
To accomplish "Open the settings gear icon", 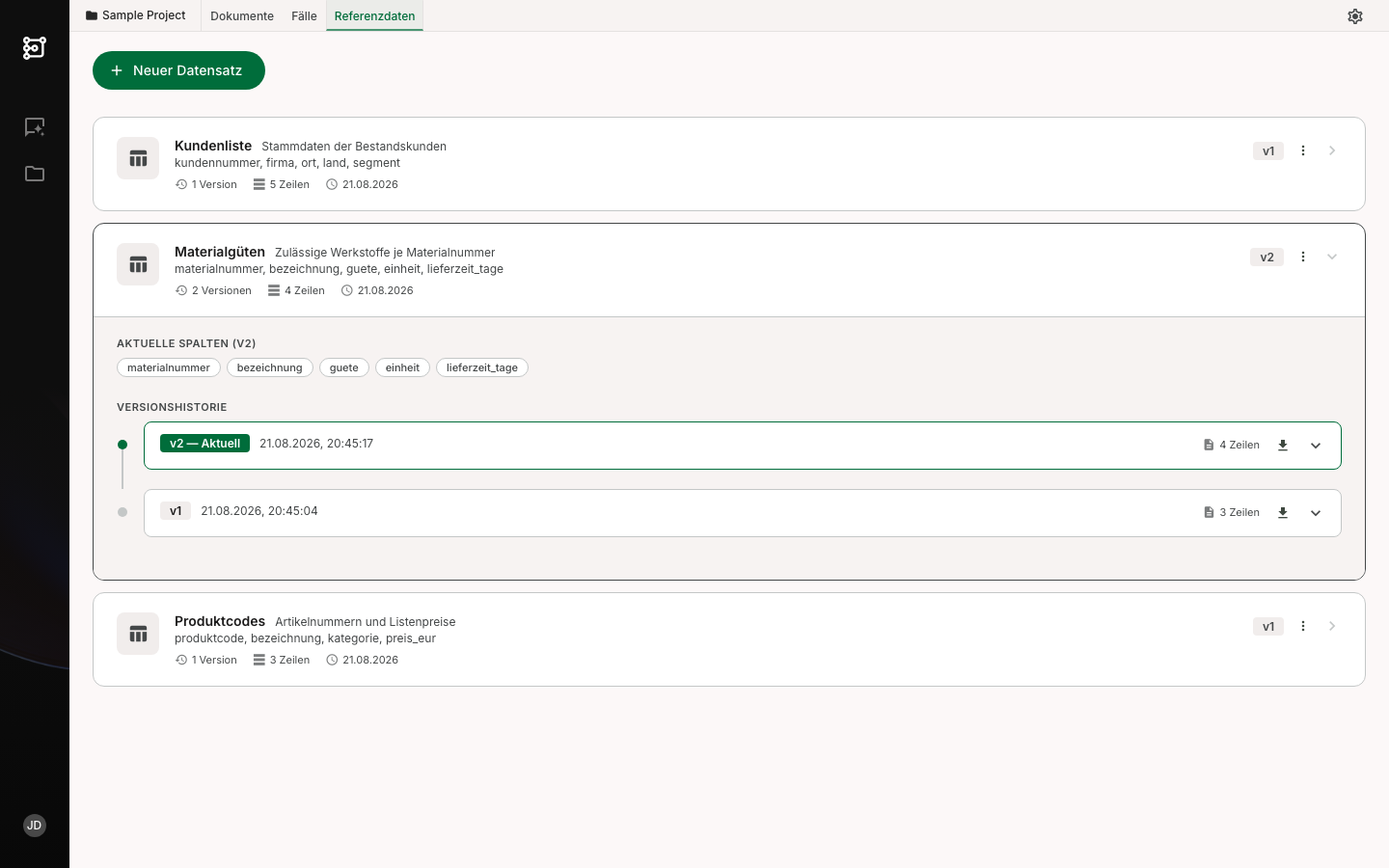I will pyautogui.click(x=1355, y=16).
